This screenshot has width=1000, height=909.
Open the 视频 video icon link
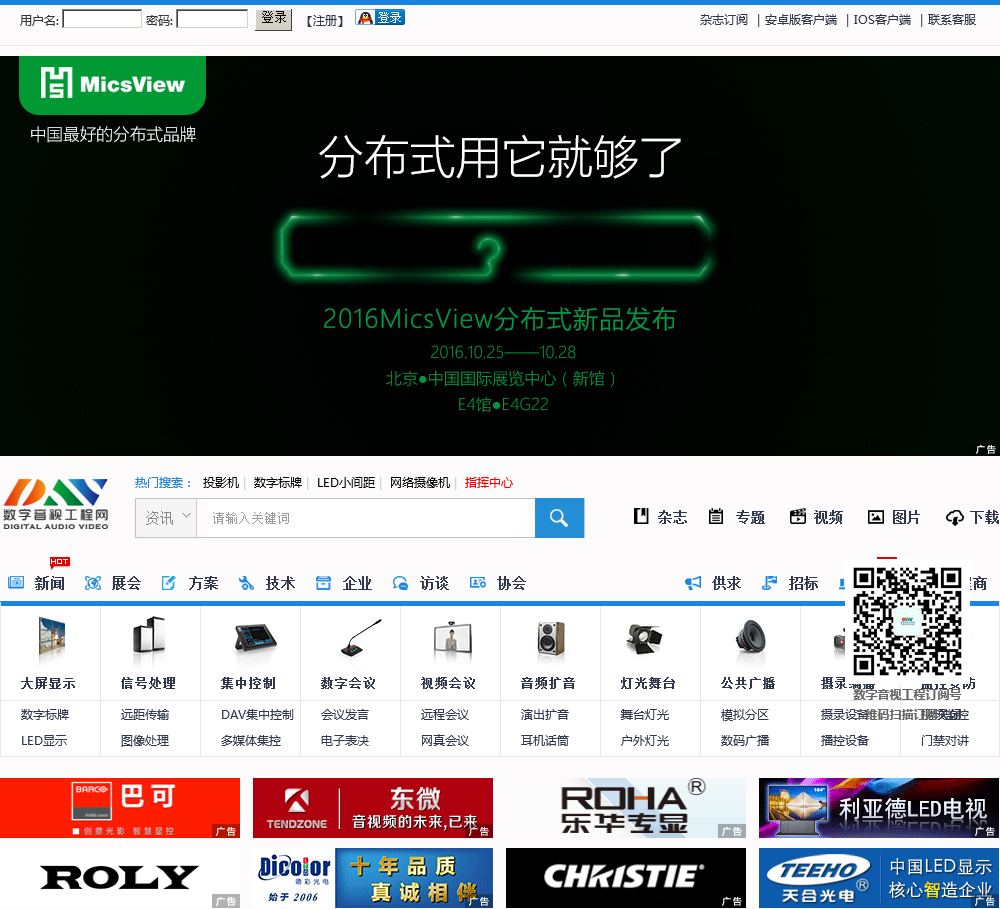coord(816,517)
